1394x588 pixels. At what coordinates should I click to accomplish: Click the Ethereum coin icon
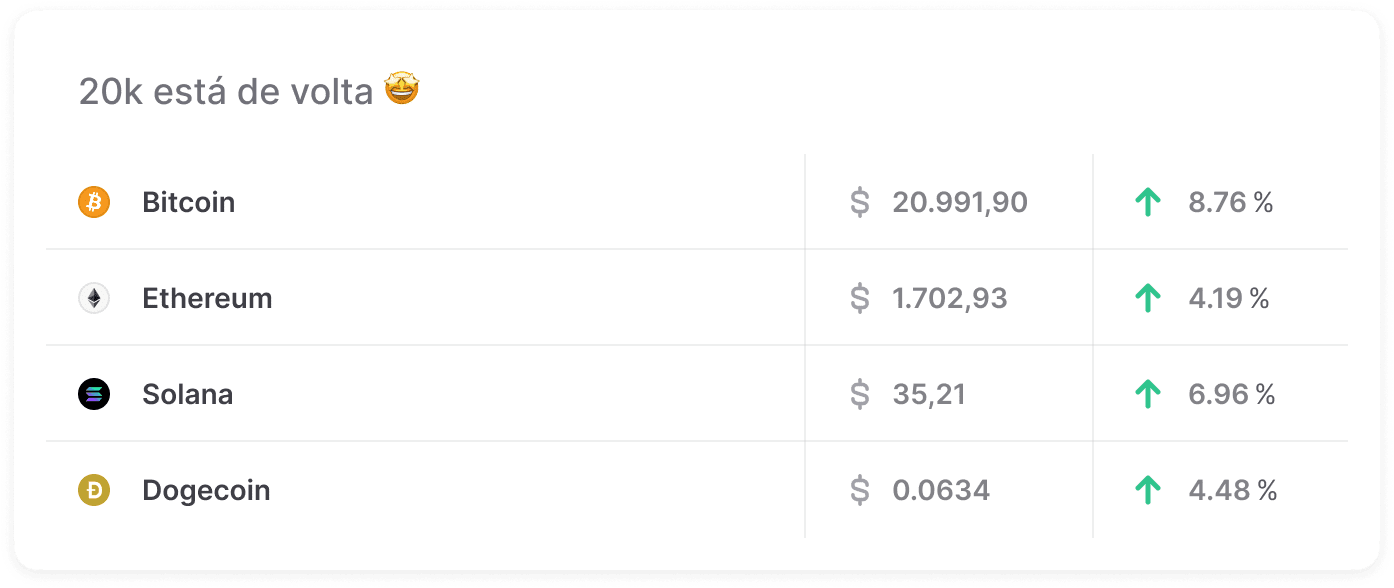tap(92, 298)
